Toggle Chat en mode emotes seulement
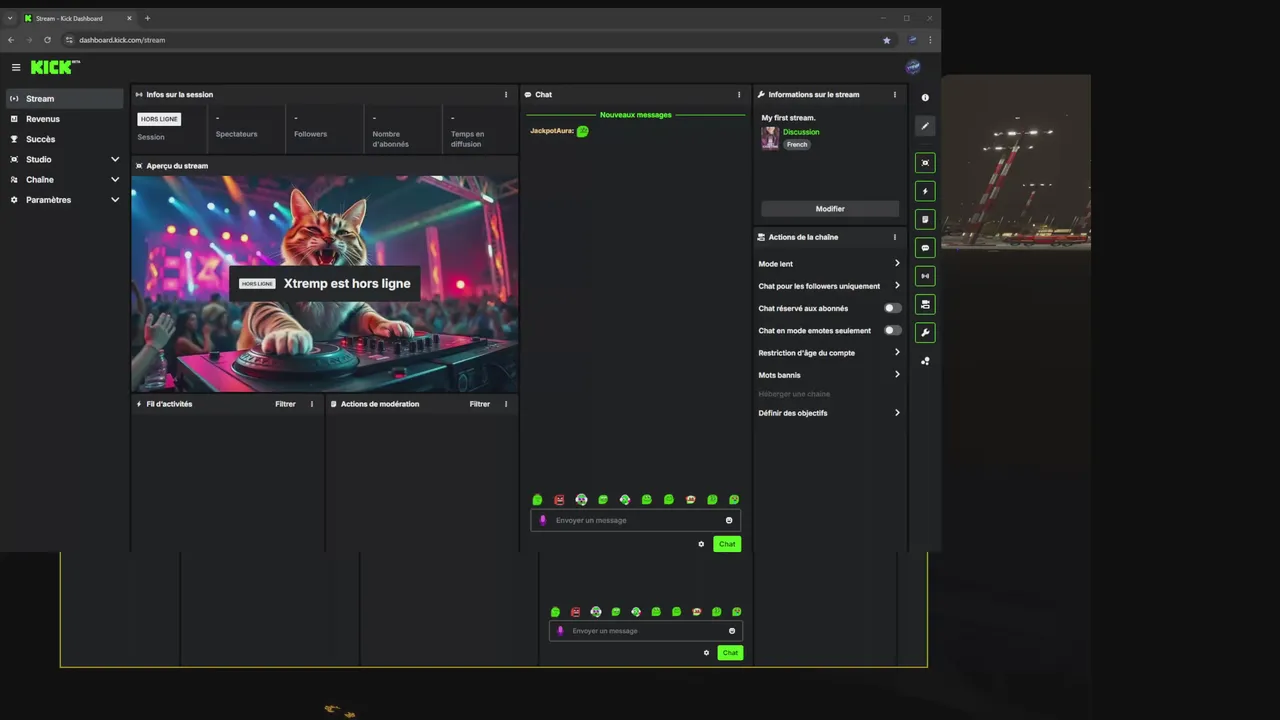This screenshot has width=1280, height=720. (x=892, y=330)
